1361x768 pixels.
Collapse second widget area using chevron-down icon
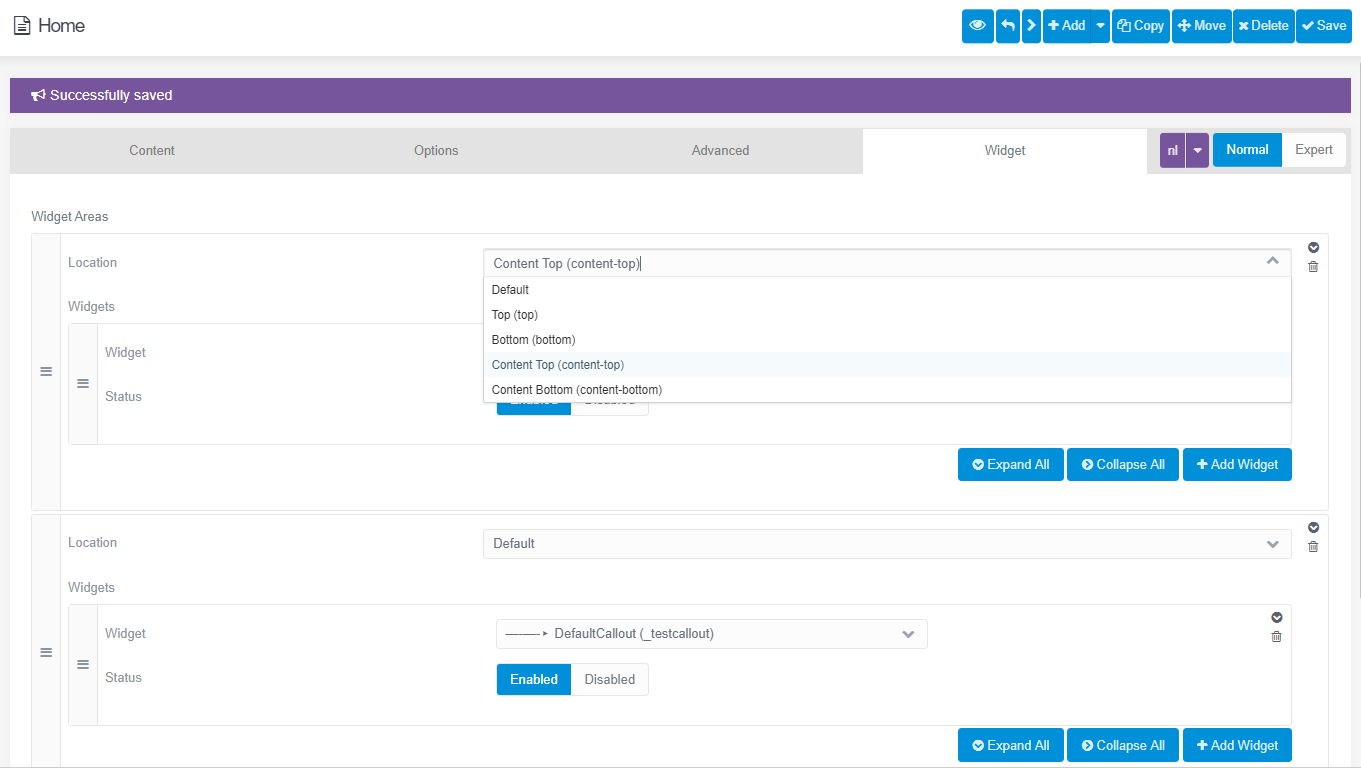point(1313,527)
